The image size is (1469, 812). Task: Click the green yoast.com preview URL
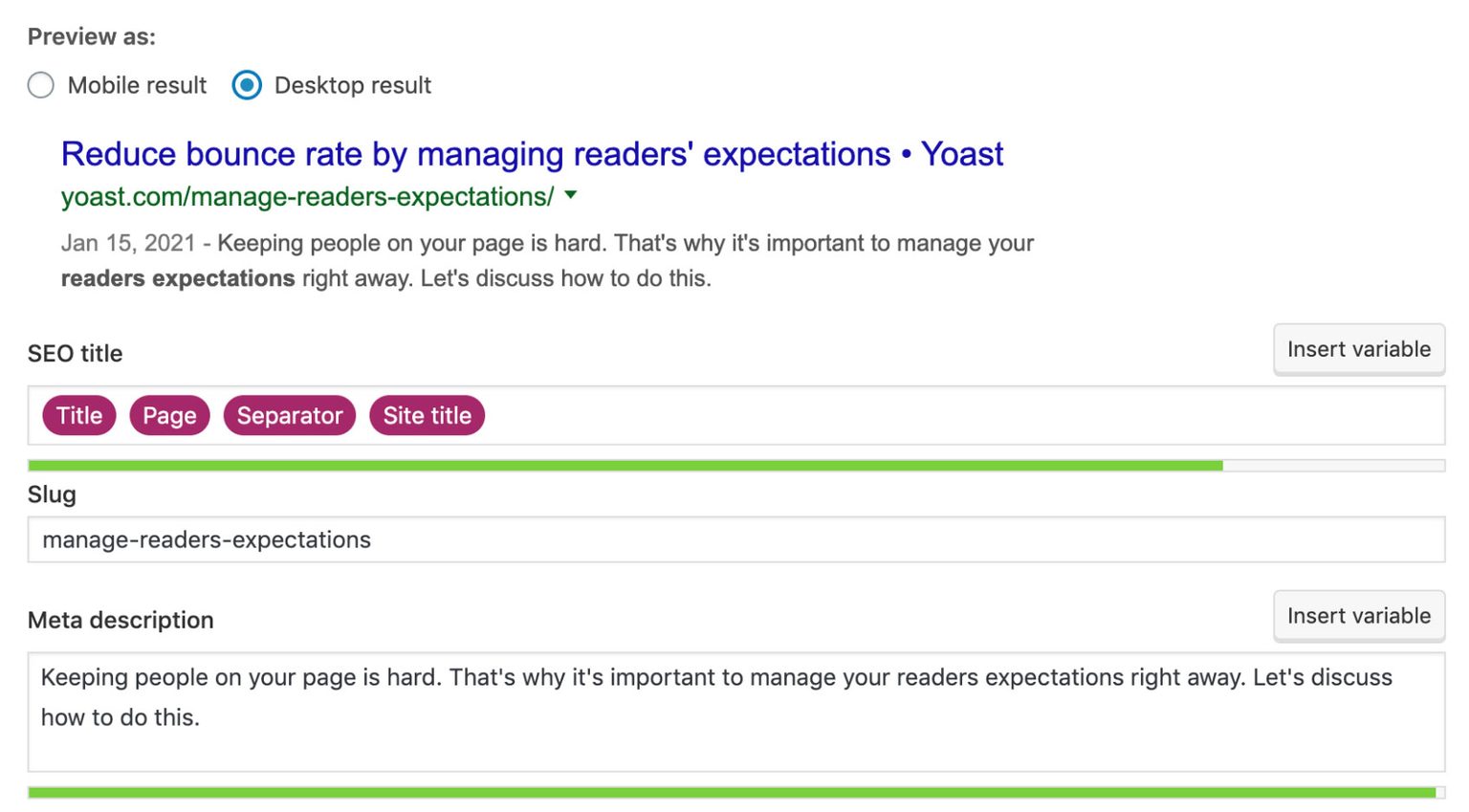tap(307, 197)
